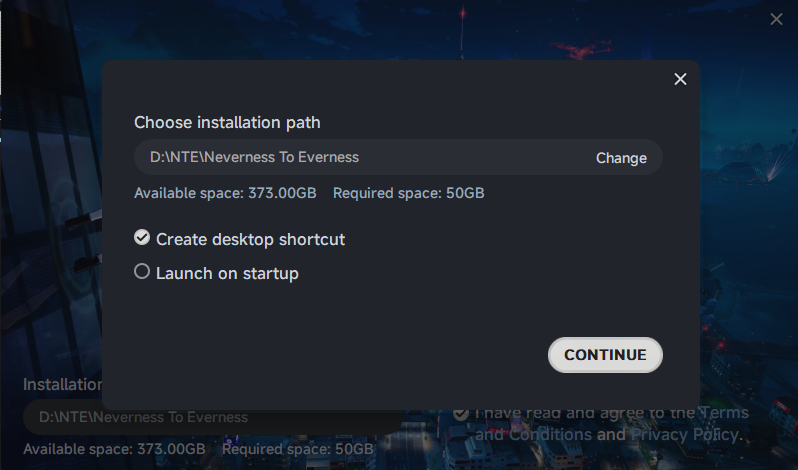Click the CONTINUE button

click(605, 355)
